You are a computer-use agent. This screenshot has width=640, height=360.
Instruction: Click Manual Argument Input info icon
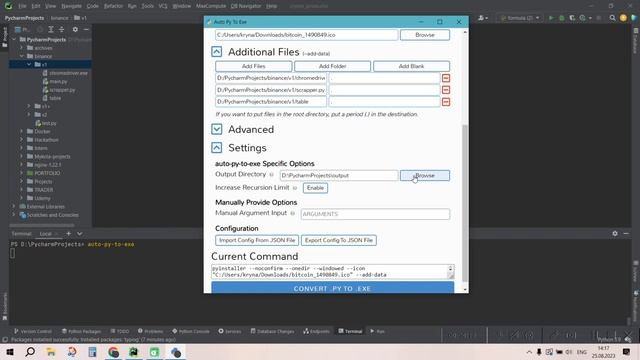point(293,213)
